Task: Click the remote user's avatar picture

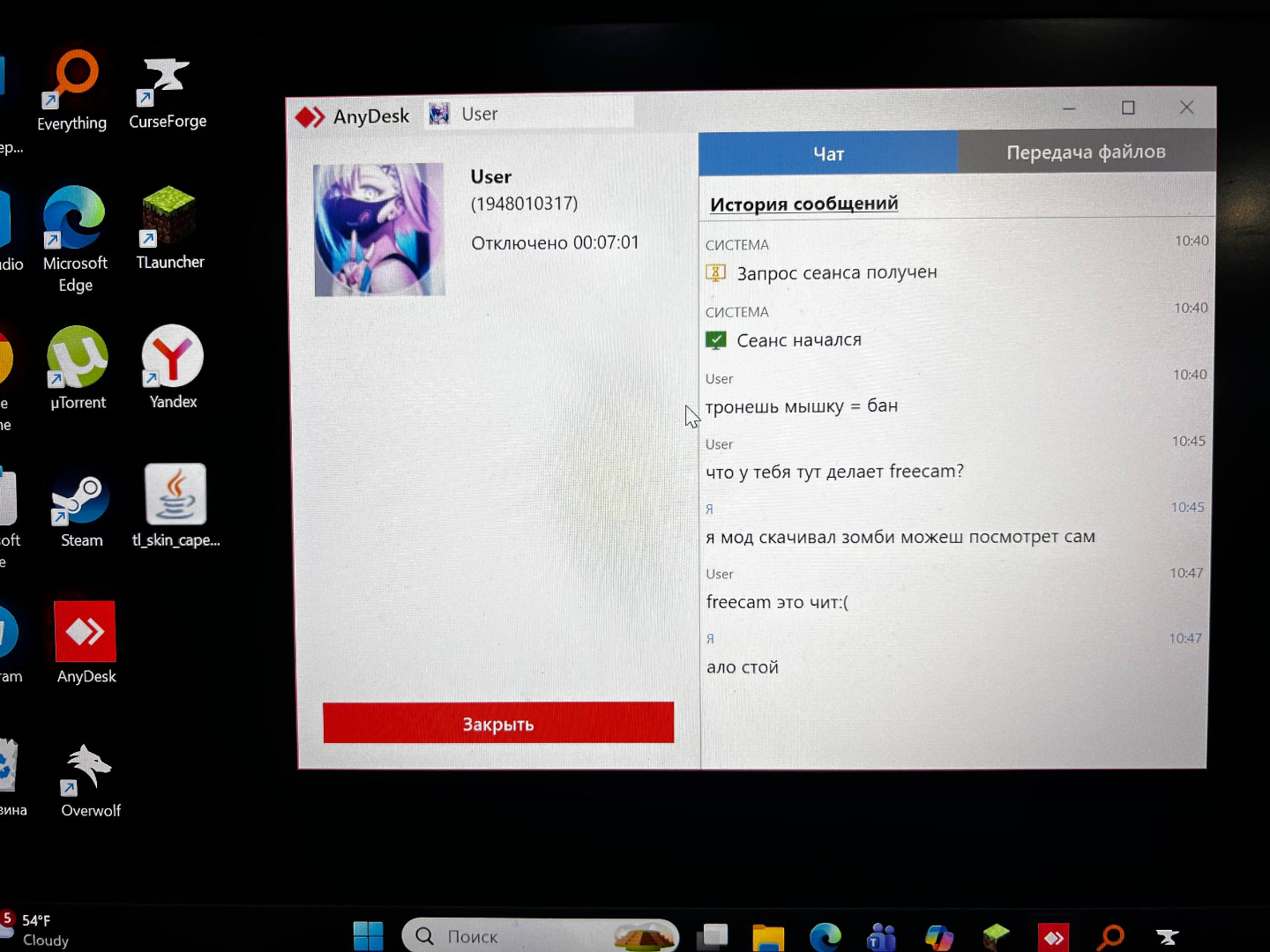Action: click(x=379, y=229)
